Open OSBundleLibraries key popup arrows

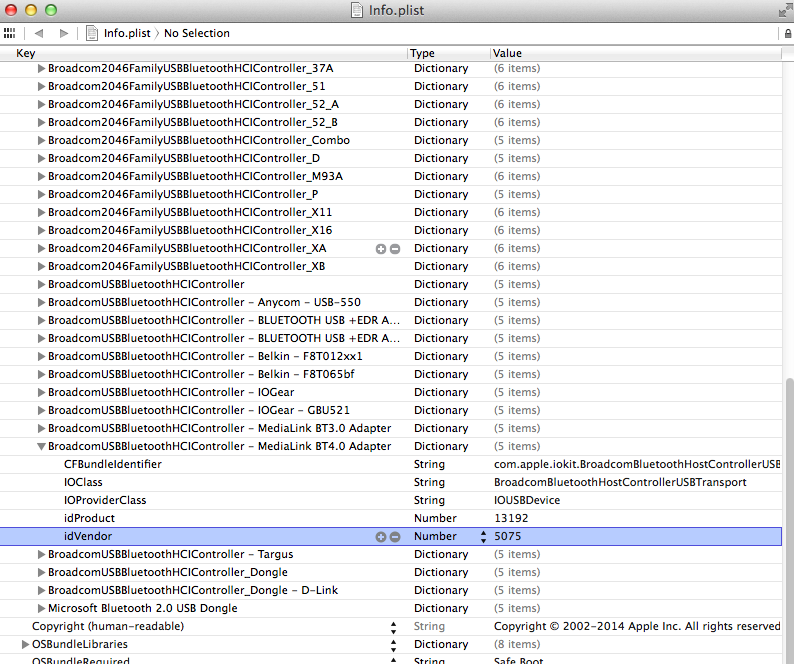click(x=393, y=646)
